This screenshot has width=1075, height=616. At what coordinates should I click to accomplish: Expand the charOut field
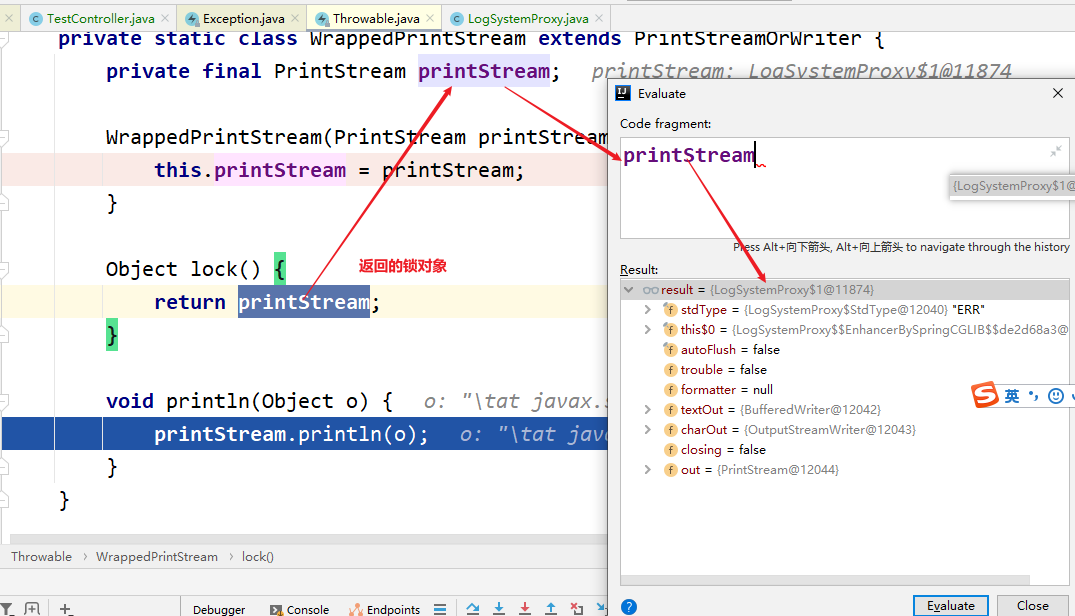pyautogui.click(x=647, y=430)
